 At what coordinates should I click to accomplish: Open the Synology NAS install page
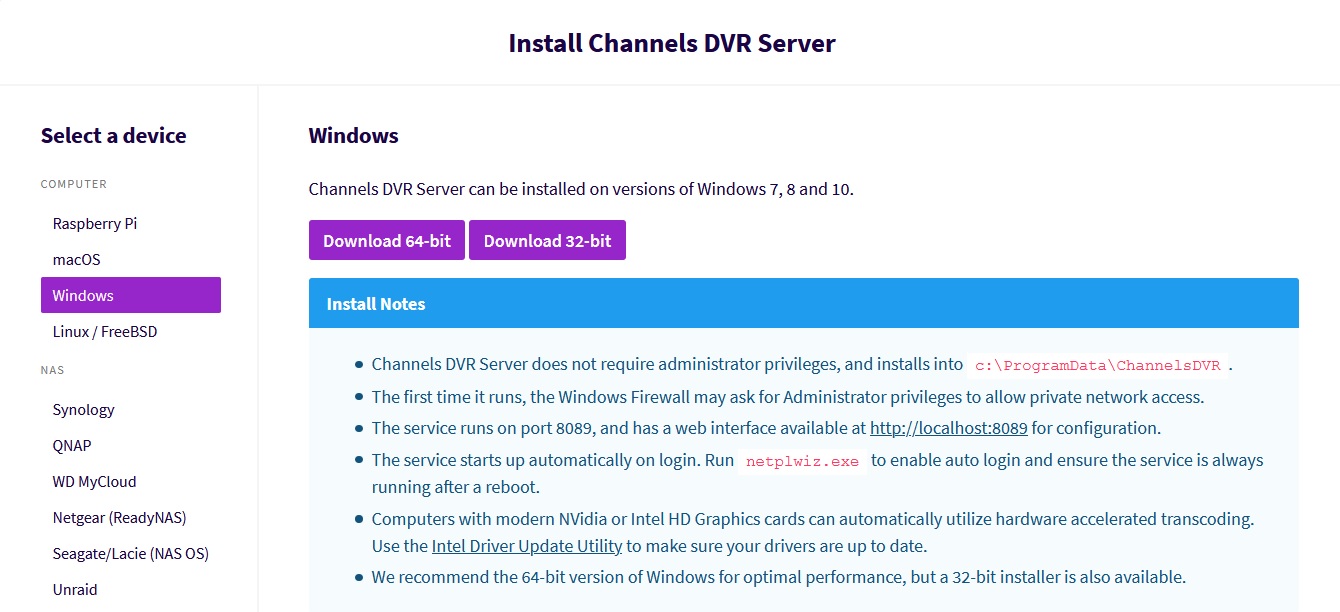pos(84,410)
